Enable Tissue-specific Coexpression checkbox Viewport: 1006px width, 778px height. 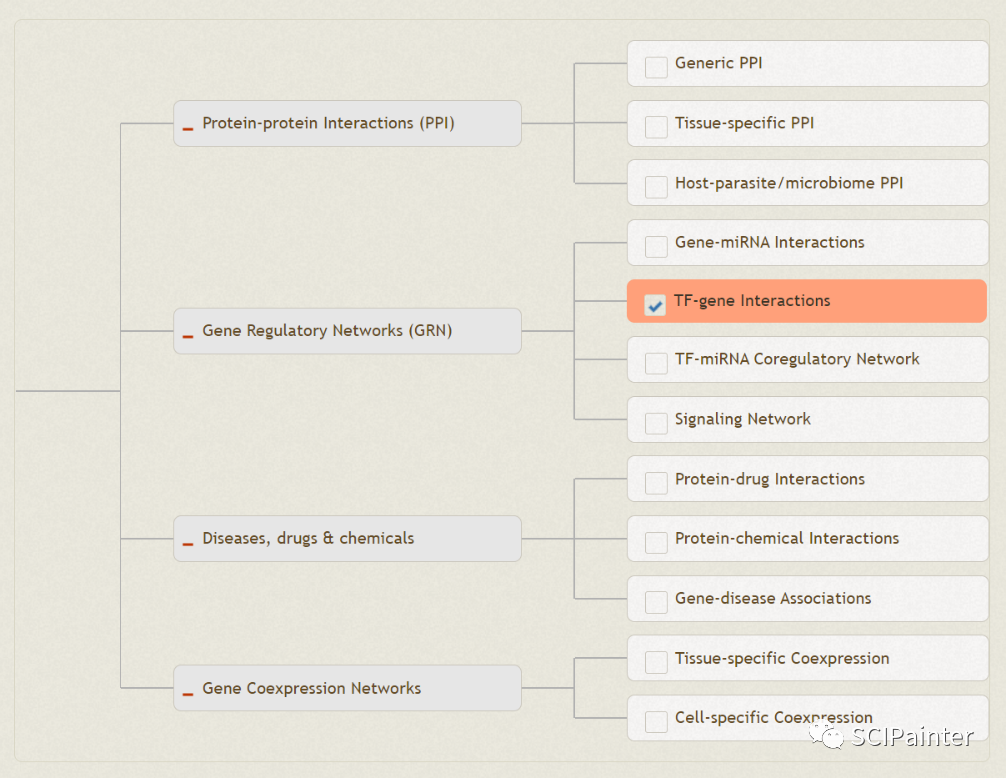pyautogui.click(x=656, y=662)
